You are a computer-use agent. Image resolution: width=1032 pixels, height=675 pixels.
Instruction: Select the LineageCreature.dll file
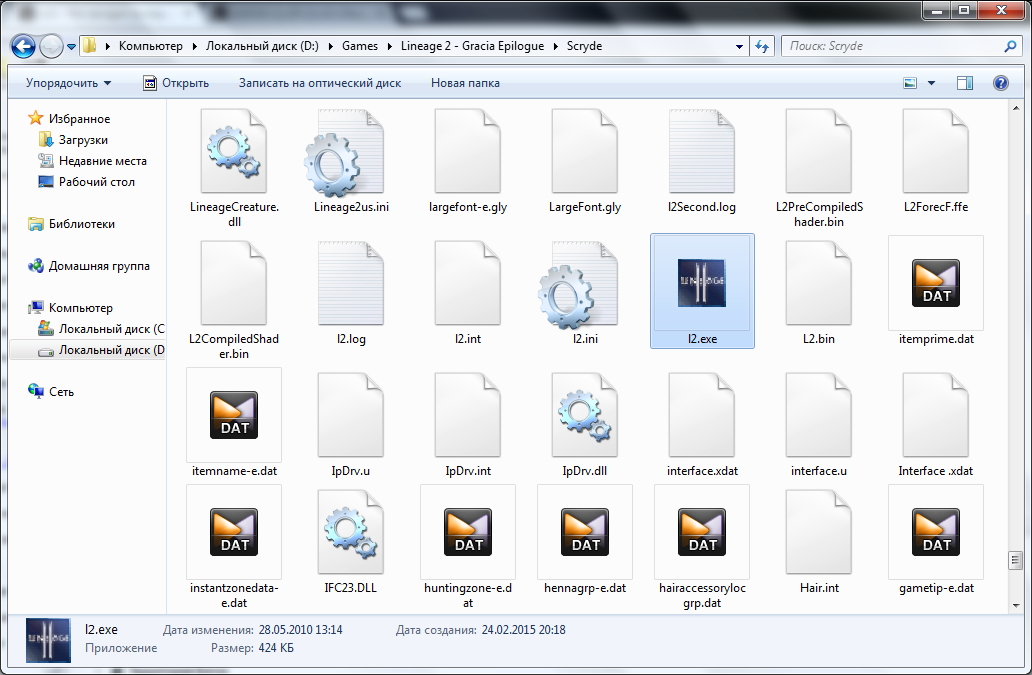click(x=234, y=151)
